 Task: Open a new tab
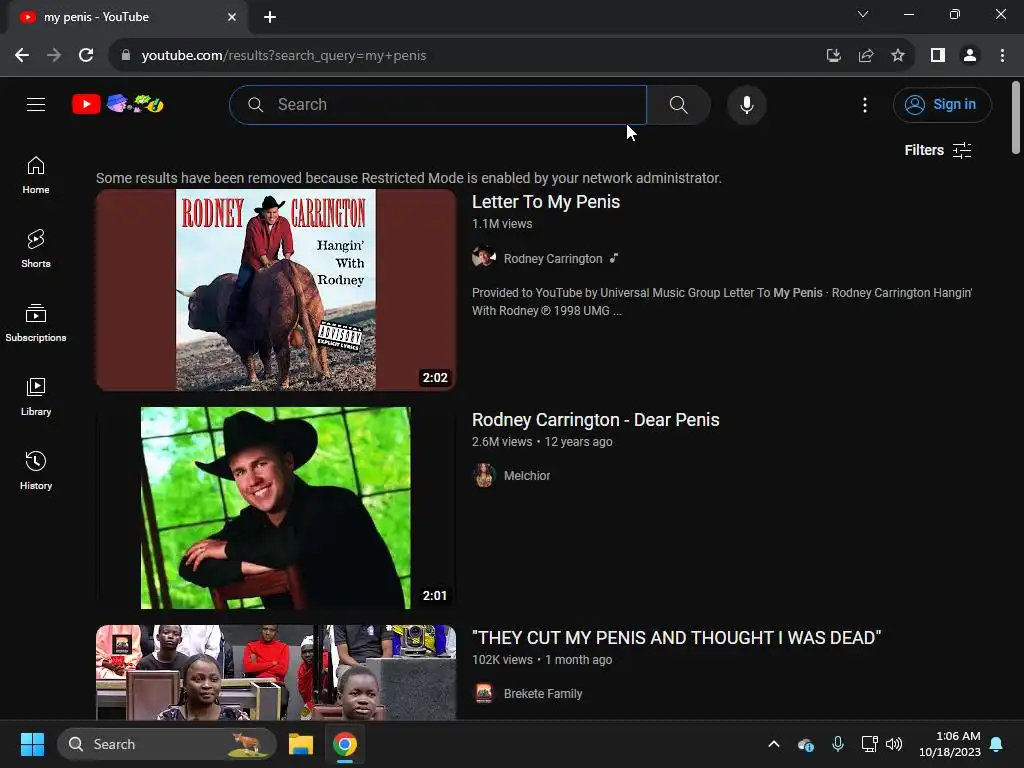pos(270,17)
